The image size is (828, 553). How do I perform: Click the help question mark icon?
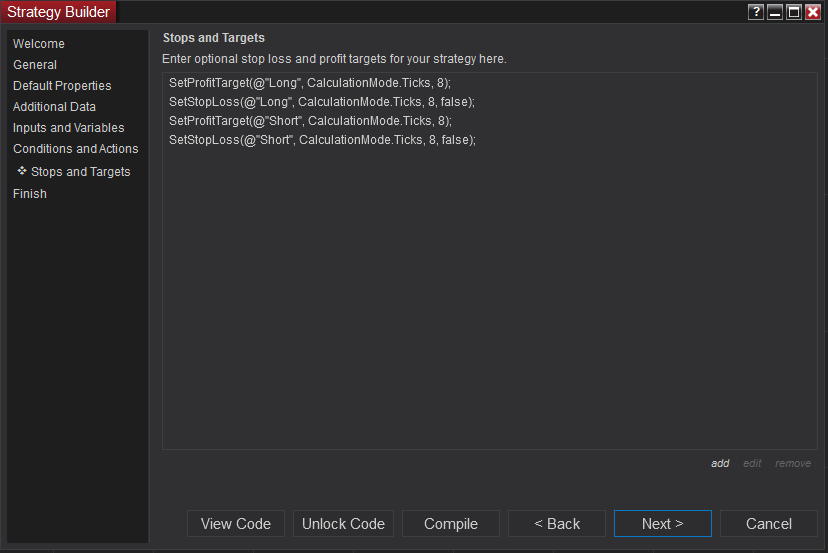point(756,12)
